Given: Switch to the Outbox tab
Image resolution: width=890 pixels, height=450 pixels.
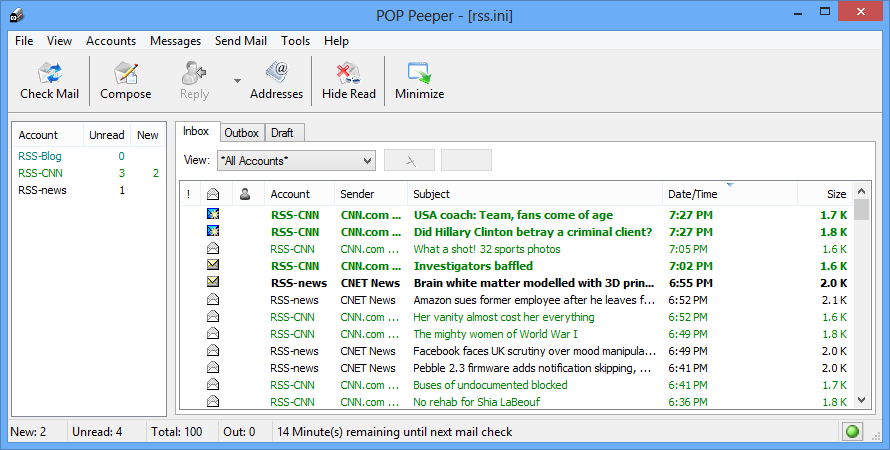Looking at the screenshot, I should (x=241, y=133).
